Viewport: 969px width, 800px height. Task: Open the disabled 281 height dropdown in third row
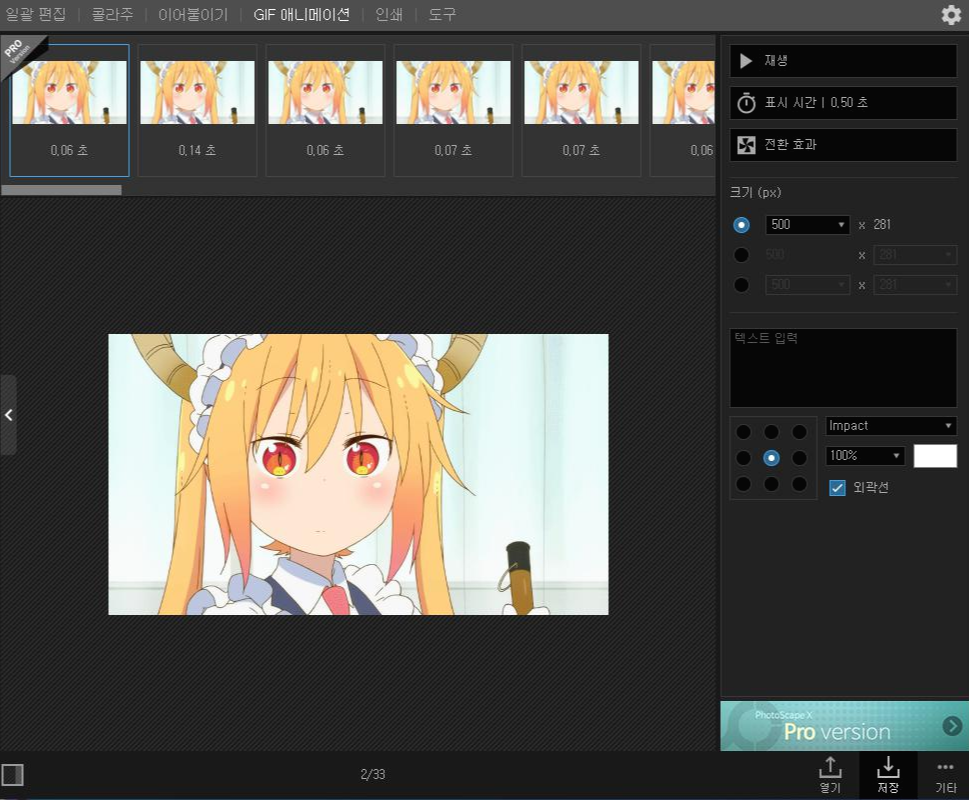coord(915,285)
